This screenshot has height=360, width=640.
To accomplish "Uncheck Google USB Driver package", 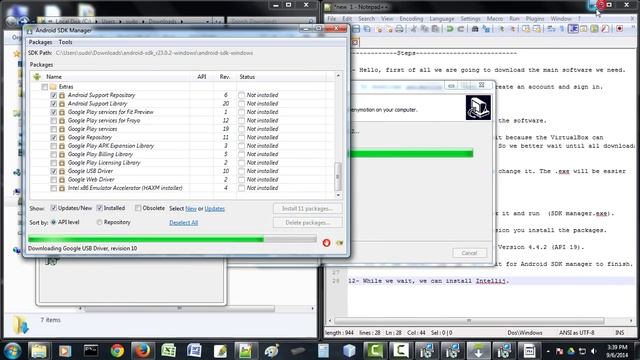I will coord(53,171).
